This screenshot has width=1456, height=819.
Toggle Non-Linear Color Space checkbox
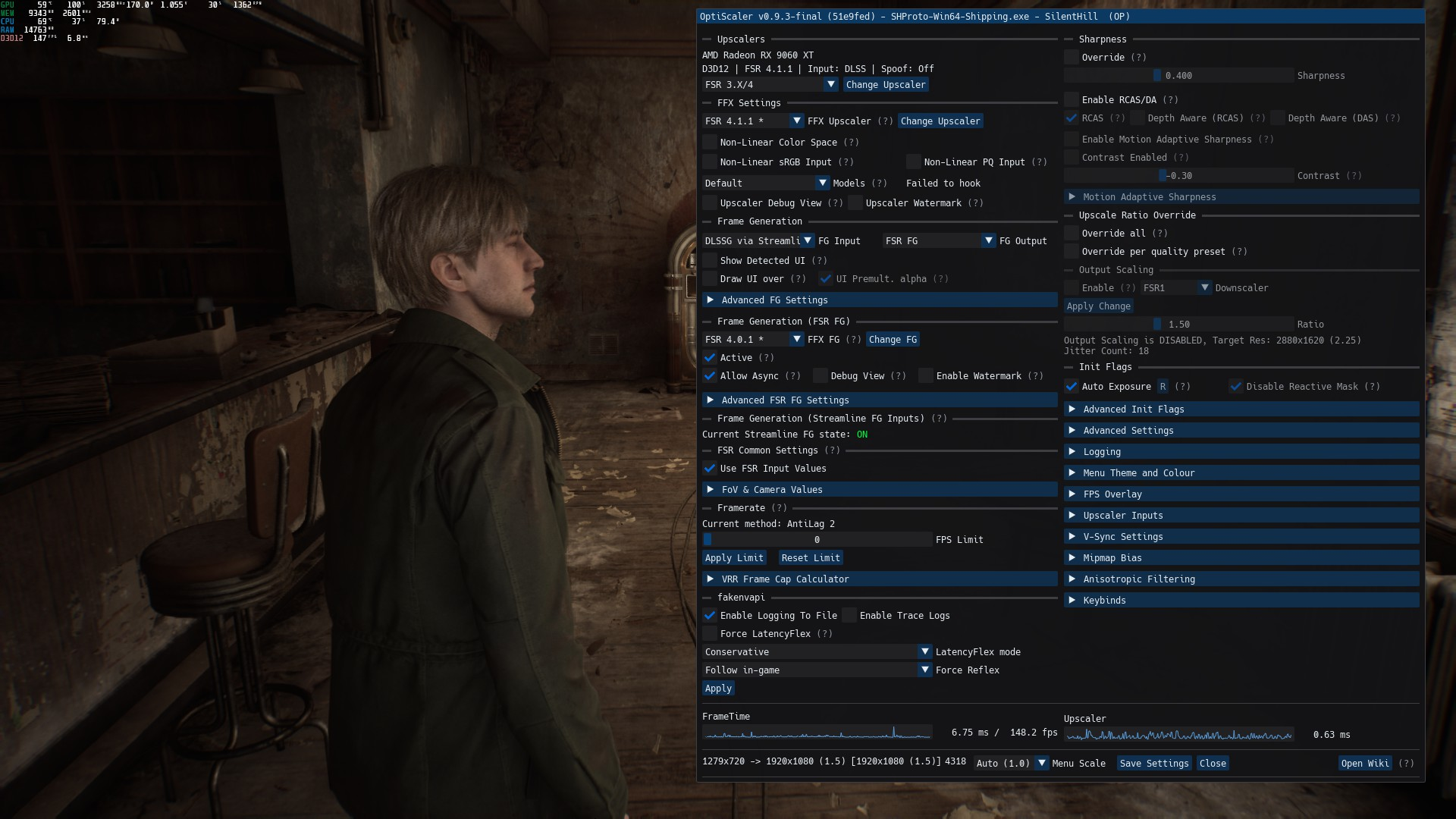click(x=710, y=143)
